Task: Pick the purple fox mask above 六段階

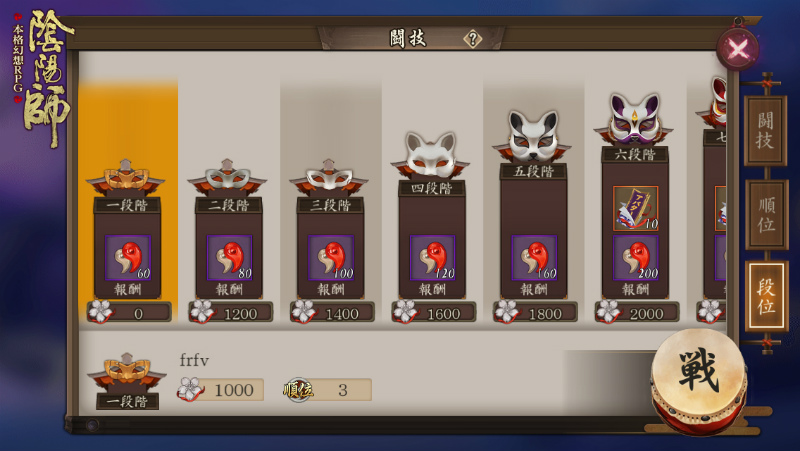Action: (x=634, y=119)
